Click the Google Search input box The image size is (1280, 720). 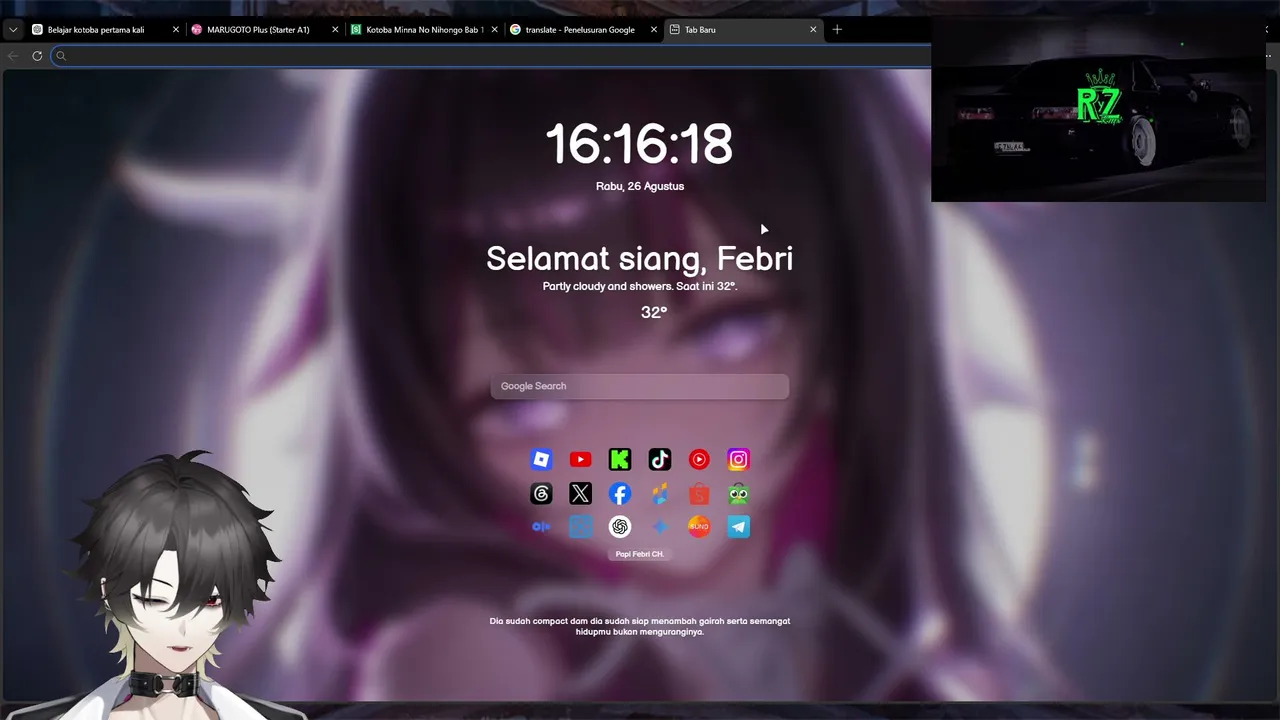click(x=640, y=386)
